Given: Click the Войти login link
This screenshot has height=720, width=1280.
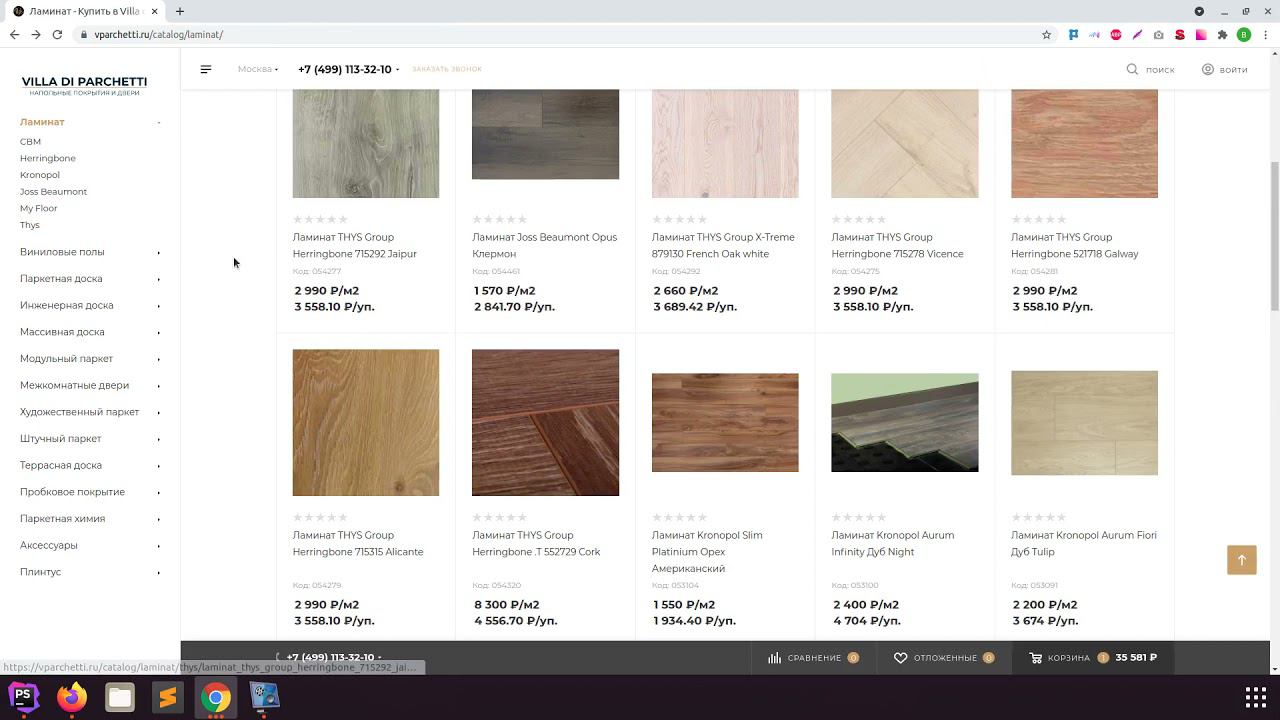Looking at the screenshot, I should pyautogui.click(x=1234, y=70).
